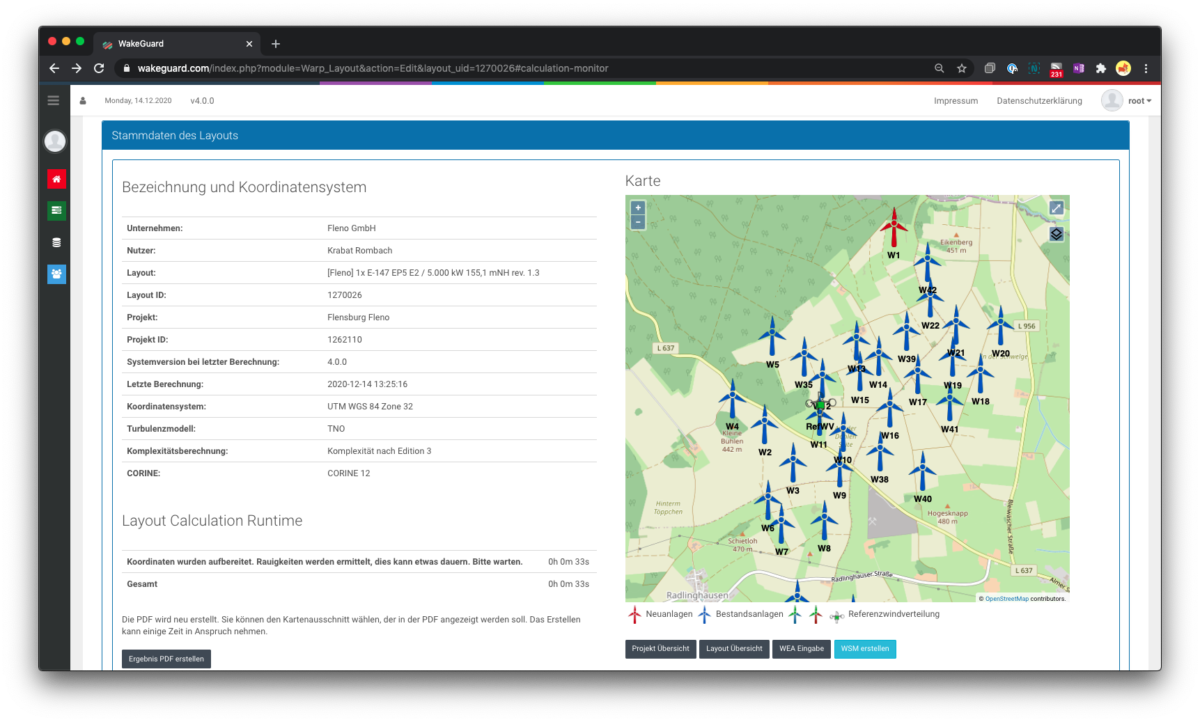Bookmark page with the star icon
The image size is (1200, 722).
[x=962, y=68]
